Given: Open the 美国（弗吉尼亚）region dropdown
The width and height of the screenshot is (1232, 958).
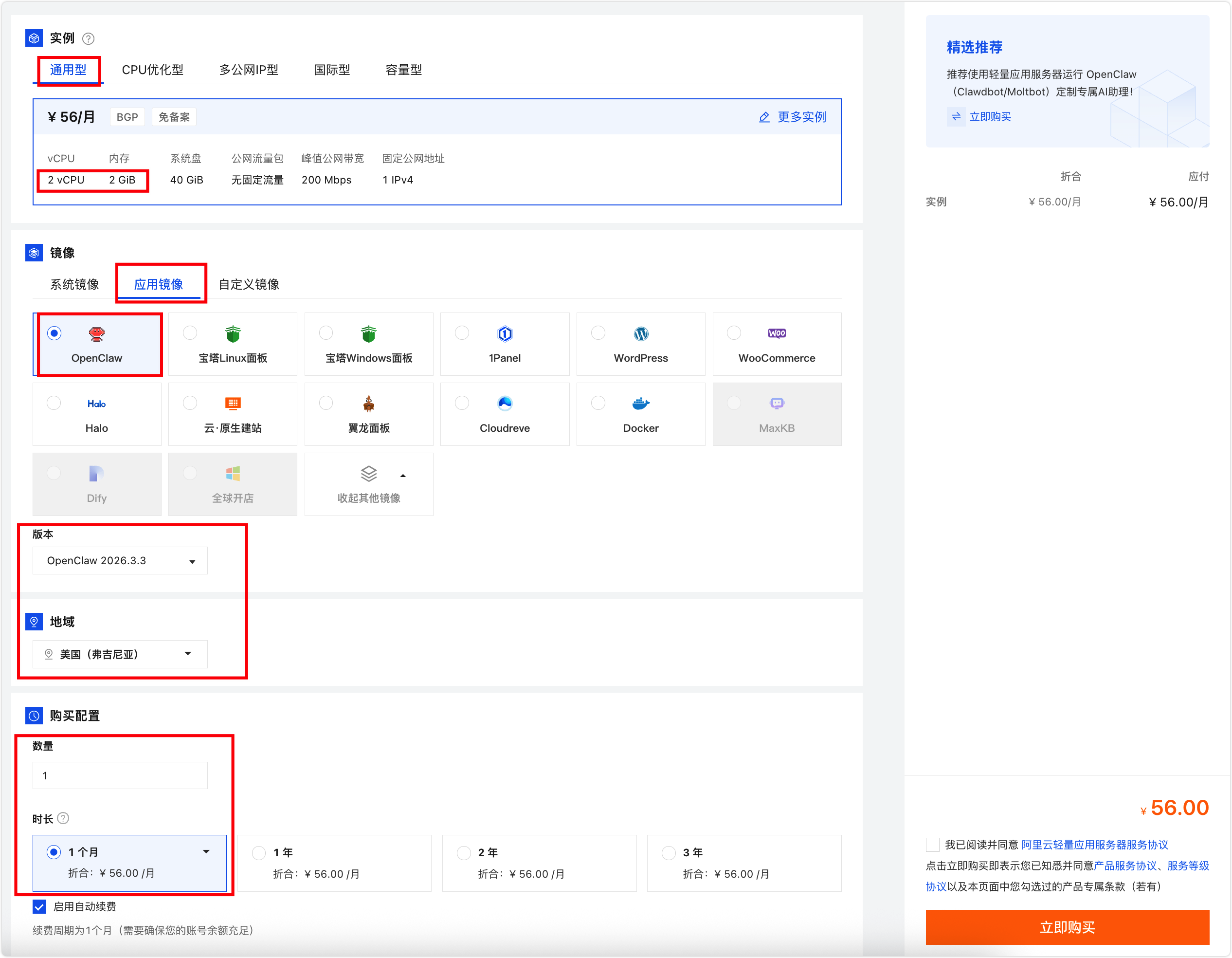Looking at the screenshot, I should 120,654.
